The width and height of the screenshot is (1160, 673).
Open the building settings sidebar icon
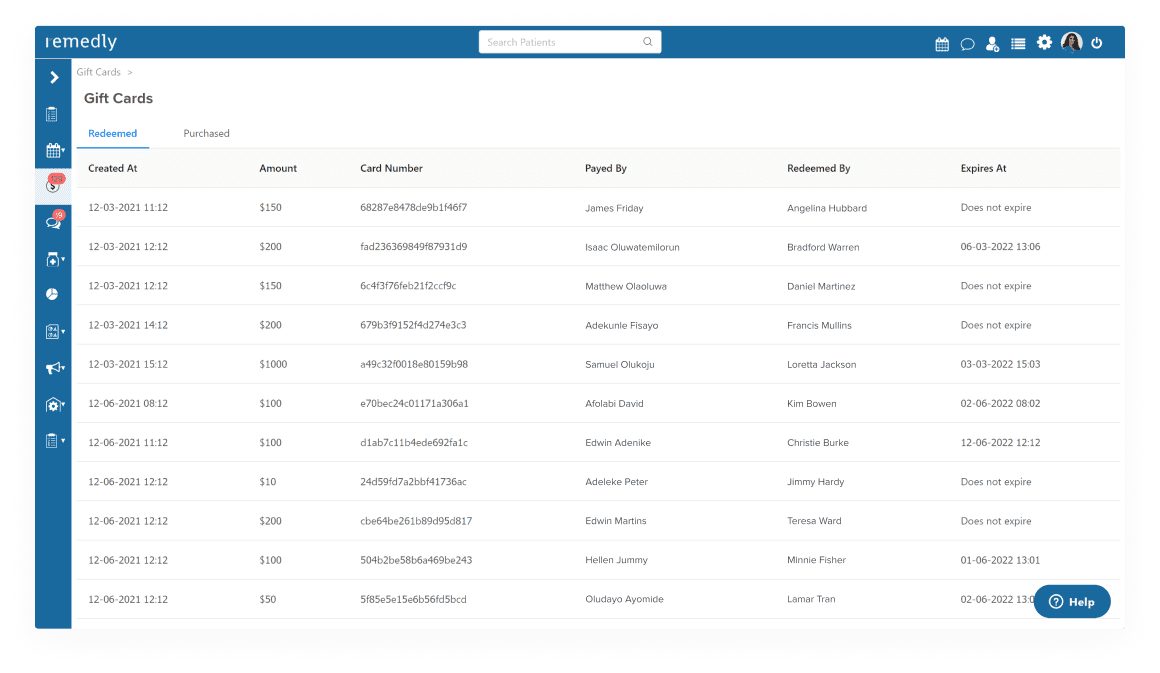point(54,405)
